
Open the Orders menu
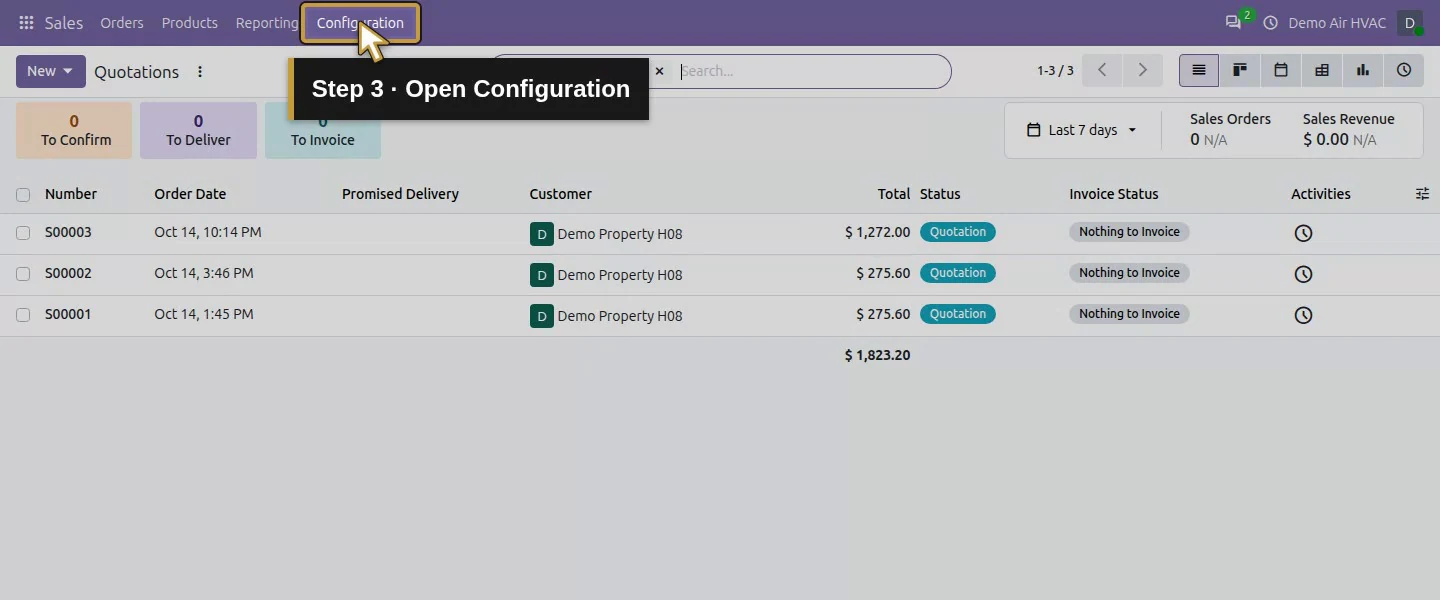pos(122,23)
